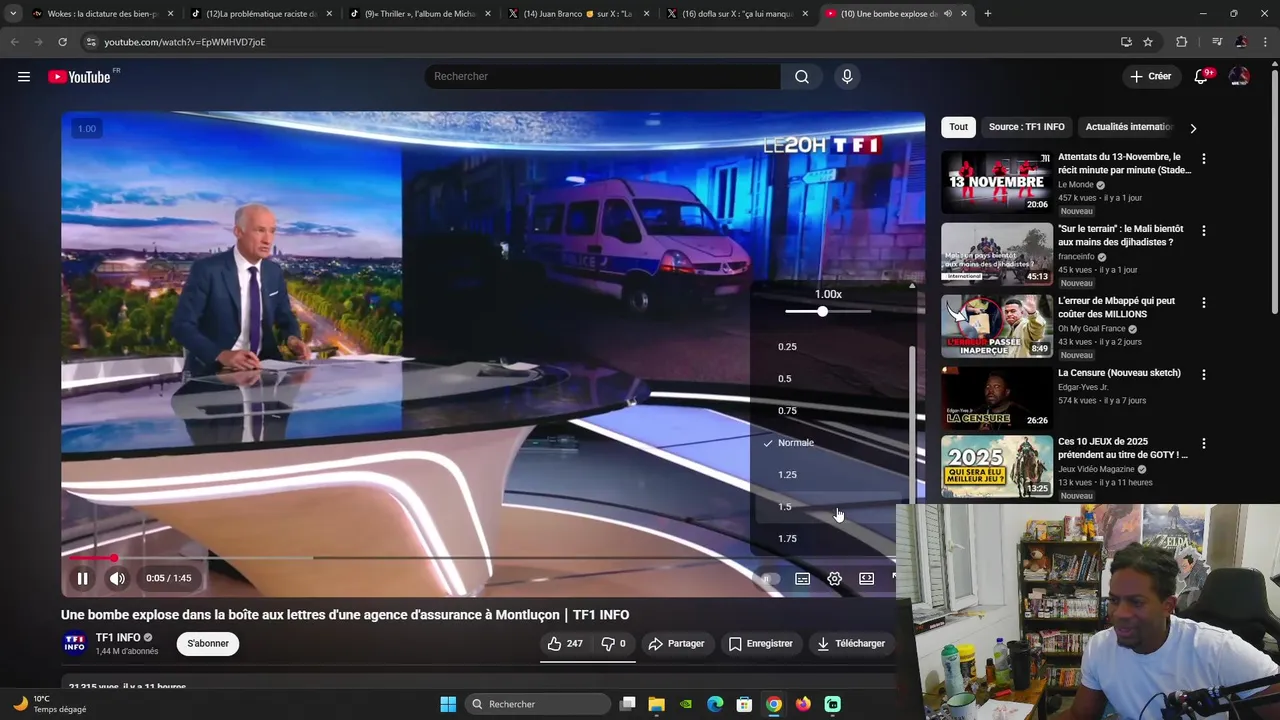1280x720 pixels.
Task: Mute the video volume
Action: (x=117, y=578)
